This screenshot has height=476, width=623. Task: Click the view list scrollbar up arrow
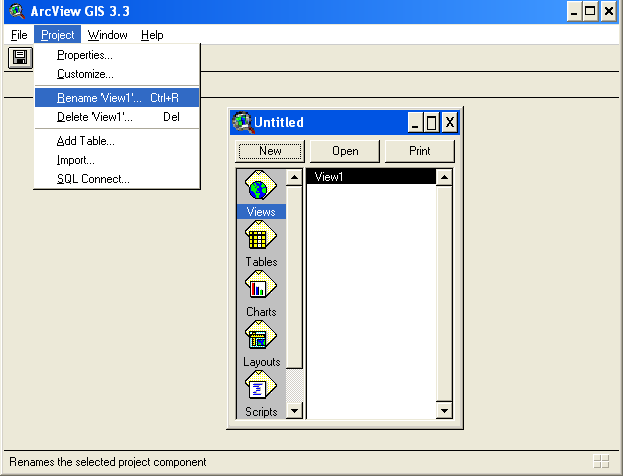[443, 178]
